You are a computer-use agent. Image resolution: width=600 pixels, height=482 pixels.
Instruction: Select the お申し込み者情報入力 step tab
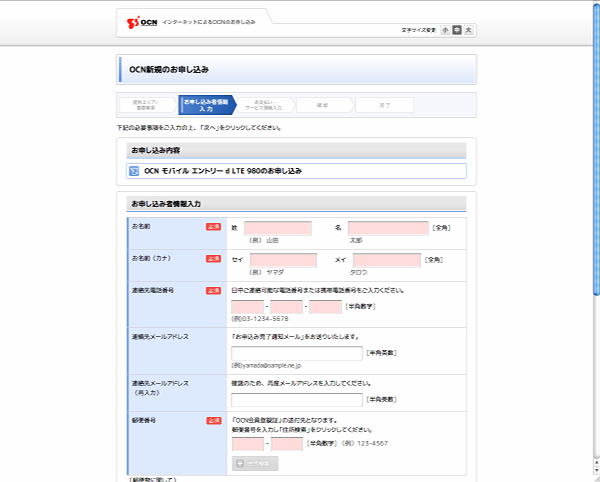[x=207, y=105]
